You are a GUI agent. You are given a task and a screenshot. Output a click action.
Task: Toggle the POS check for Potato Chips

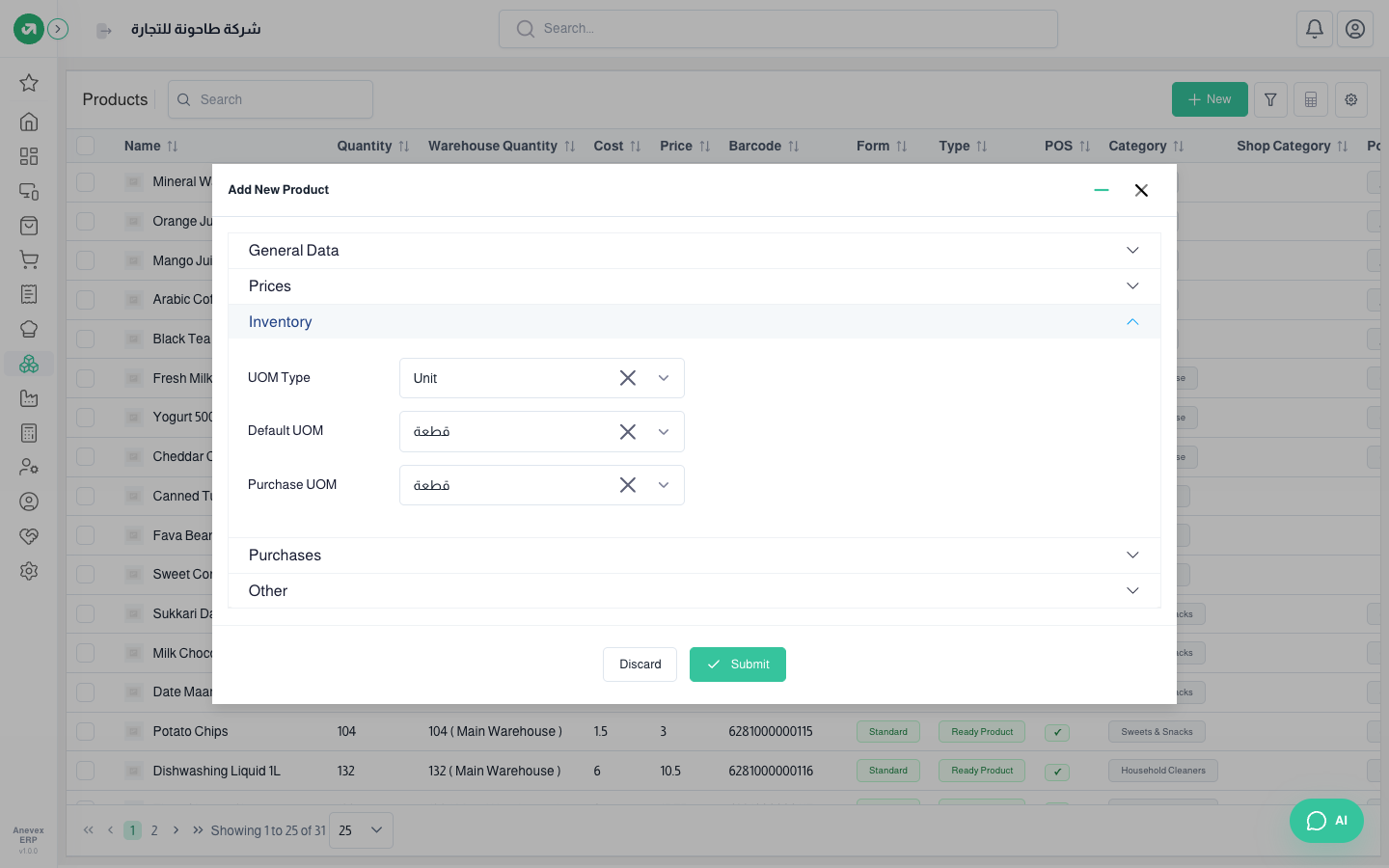[1057, 732]
